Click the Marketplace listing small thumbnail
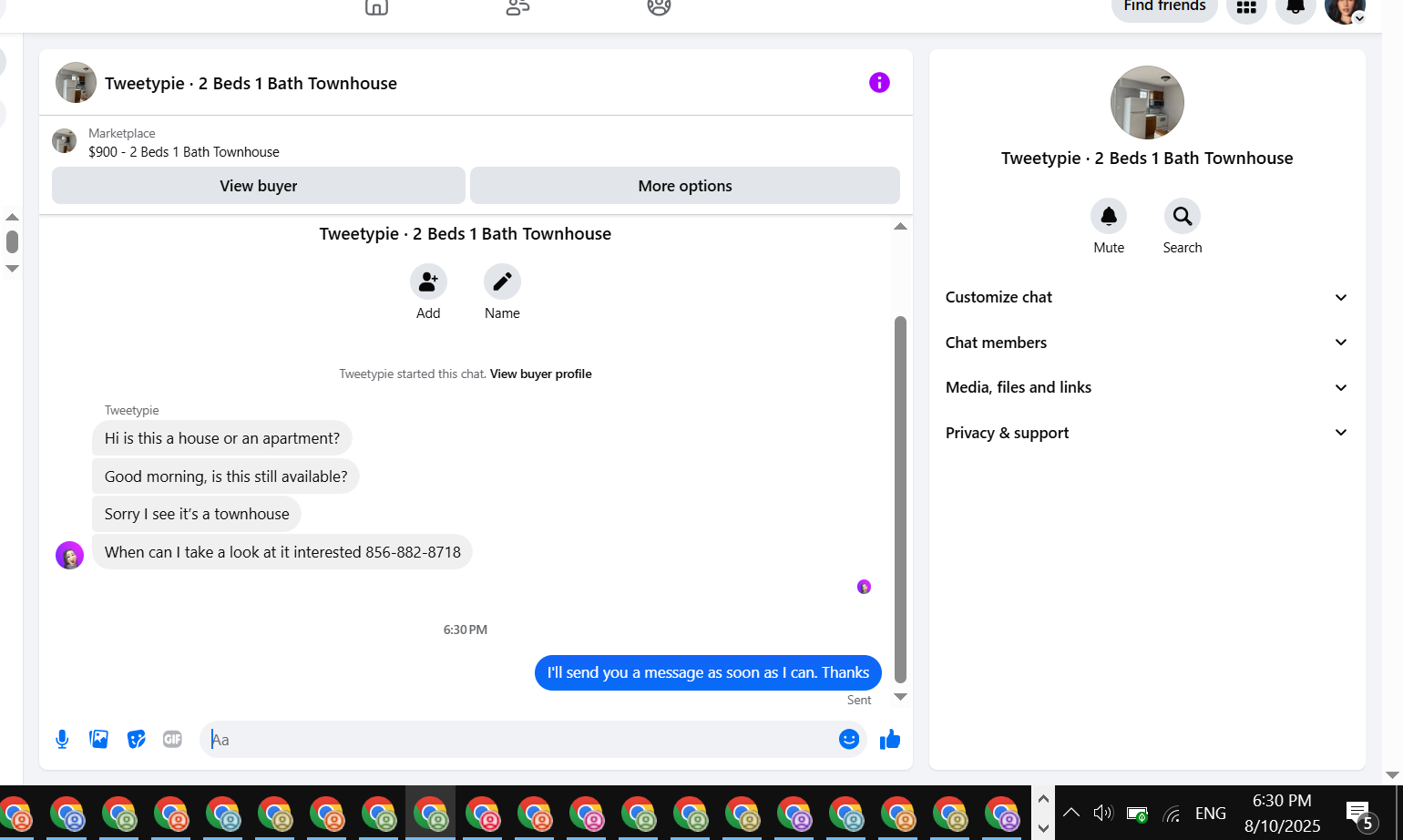This screenshot has height=840, width=1403. click(64, 141)
